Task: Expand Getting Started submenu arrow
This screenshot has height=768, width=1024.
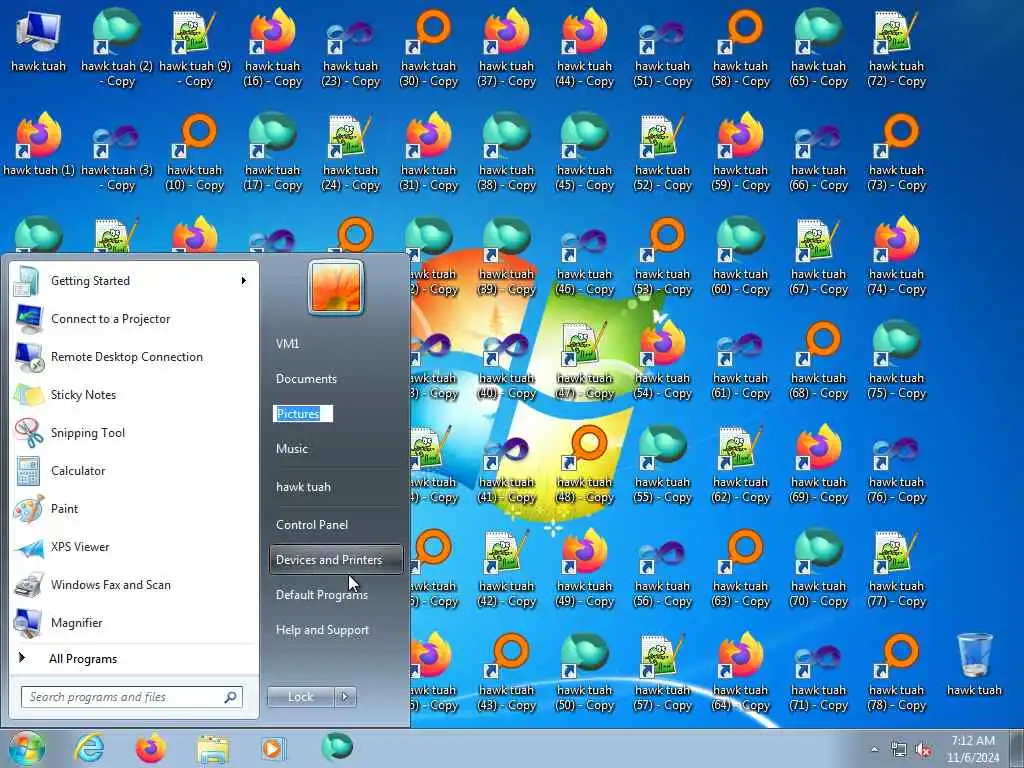Action: click(x=244, y=281)
